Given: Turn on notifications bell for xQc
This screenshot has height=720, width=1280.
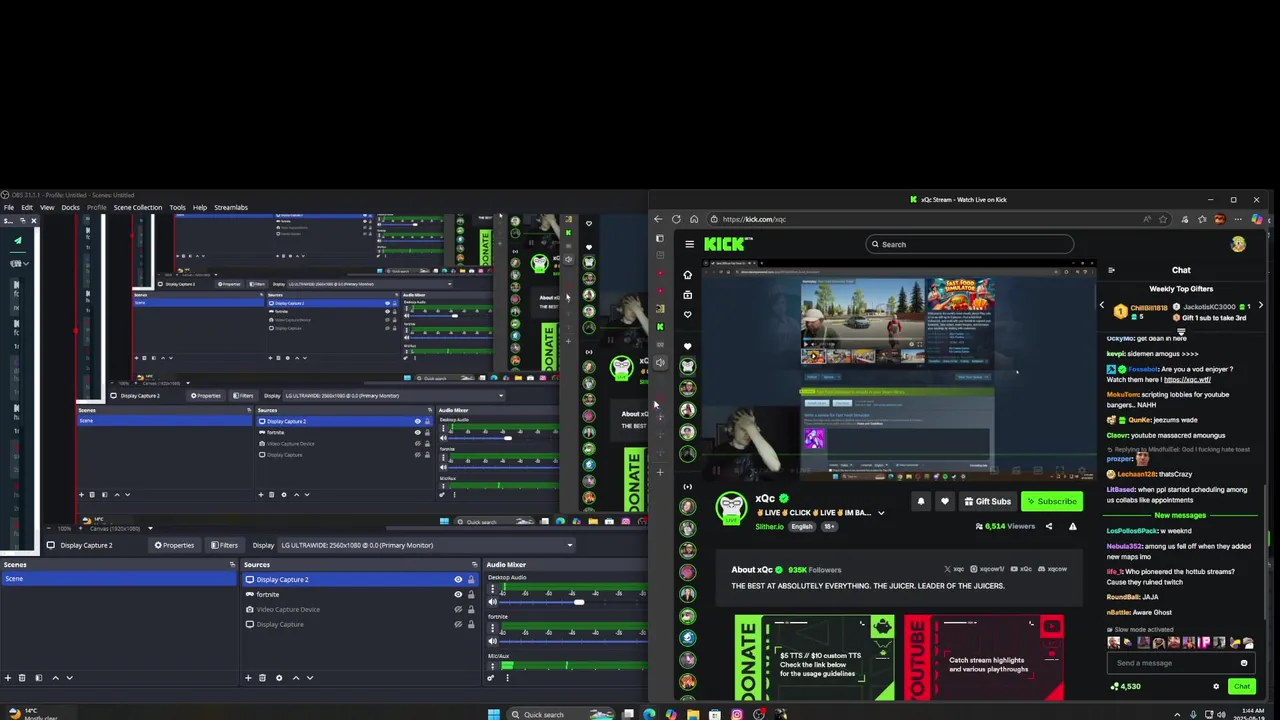Looking at the screenshot, I should 921,501.
